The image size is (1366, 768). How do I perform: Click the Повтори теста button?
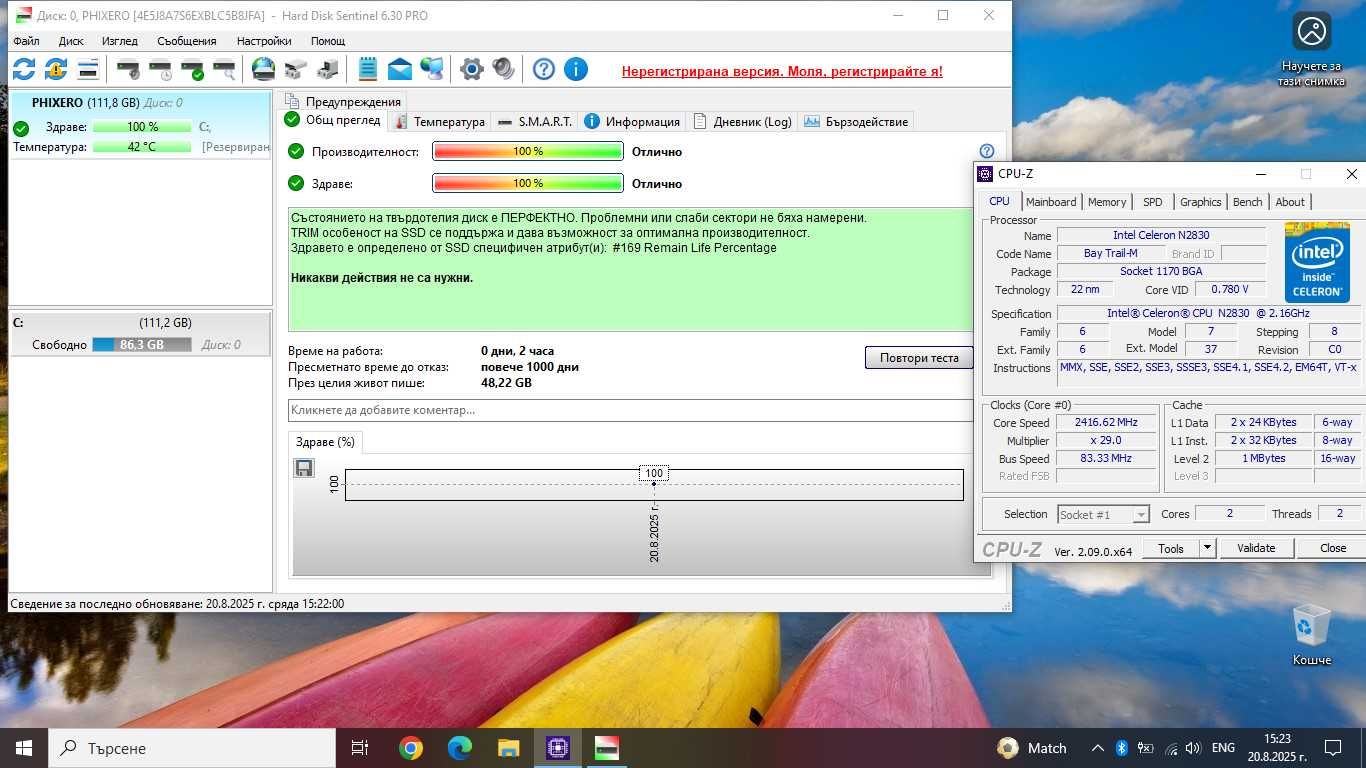tap(919, 358)
